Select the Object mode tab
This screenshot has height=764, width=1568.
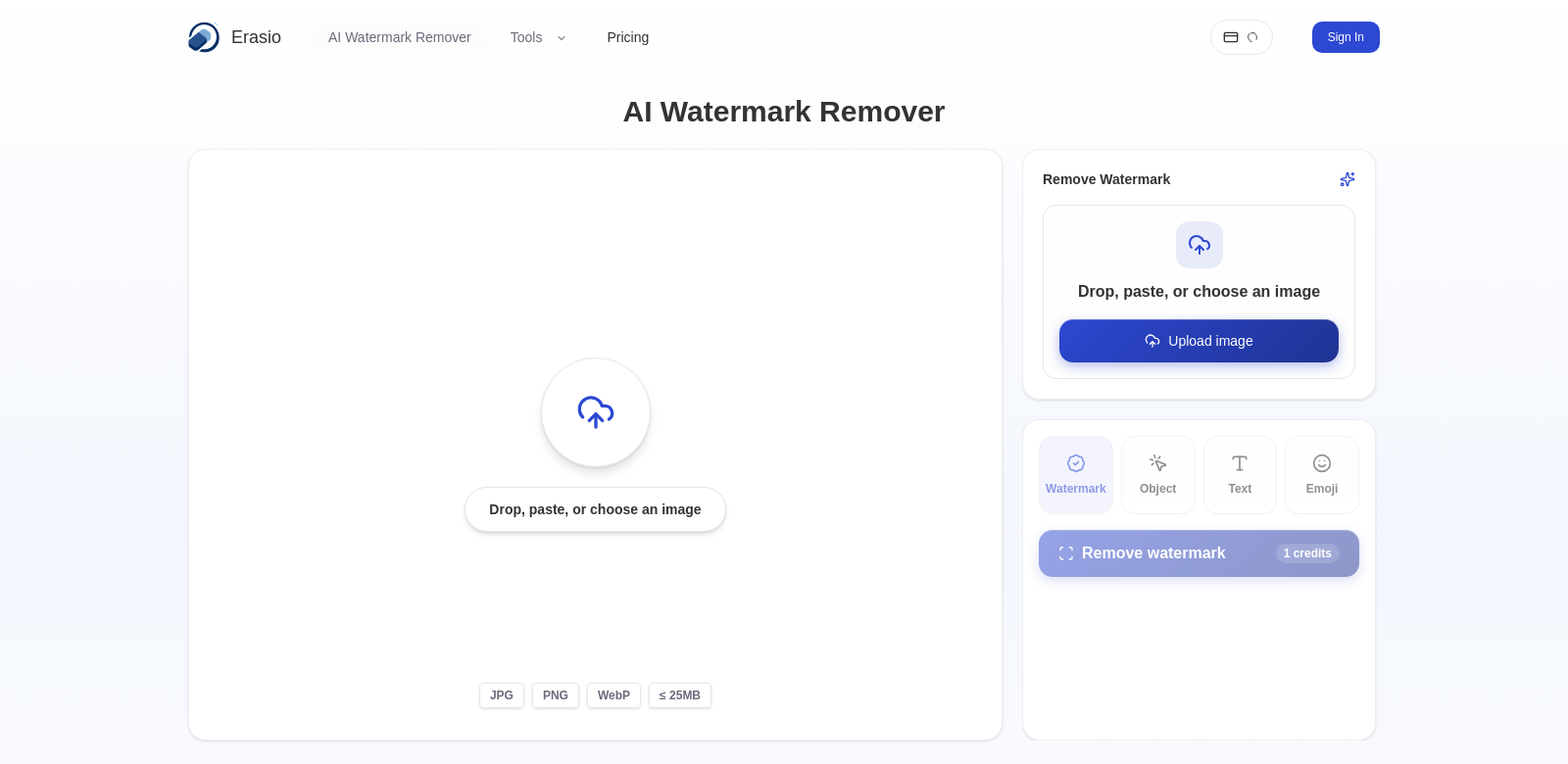[x=1158, y=475]
